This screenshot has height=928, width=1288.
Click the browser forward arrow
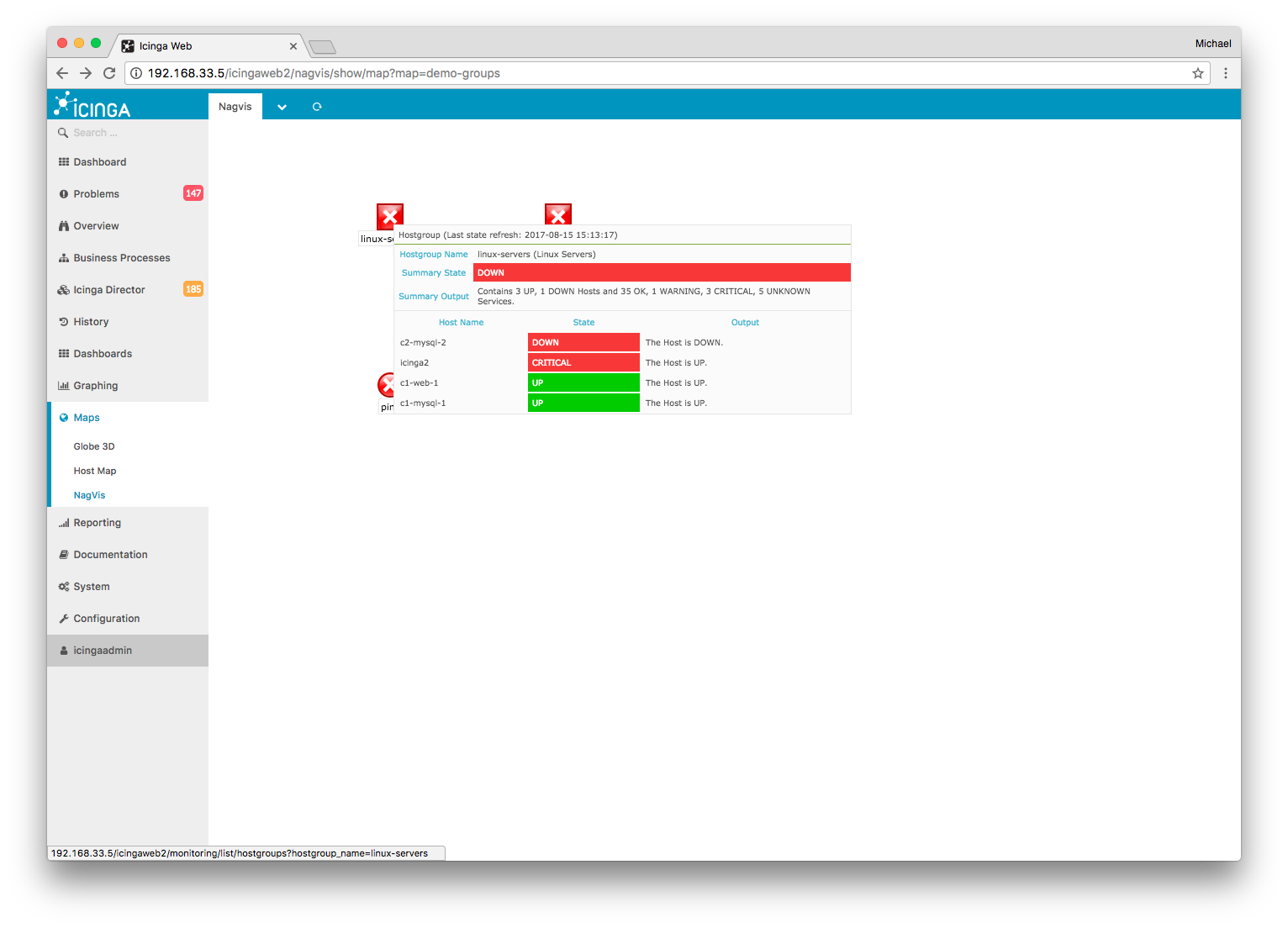pyautogui.click(x=86, y=73)
